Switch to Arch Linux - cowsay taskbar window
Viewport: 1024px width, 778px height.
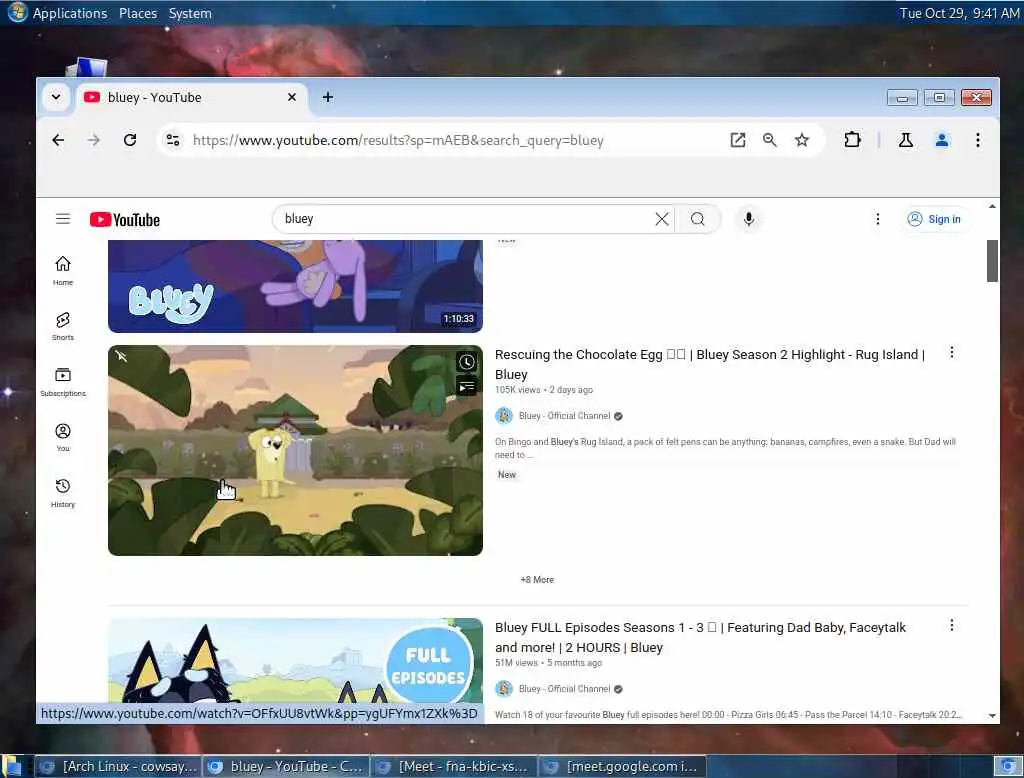click(x=118, y=767)
